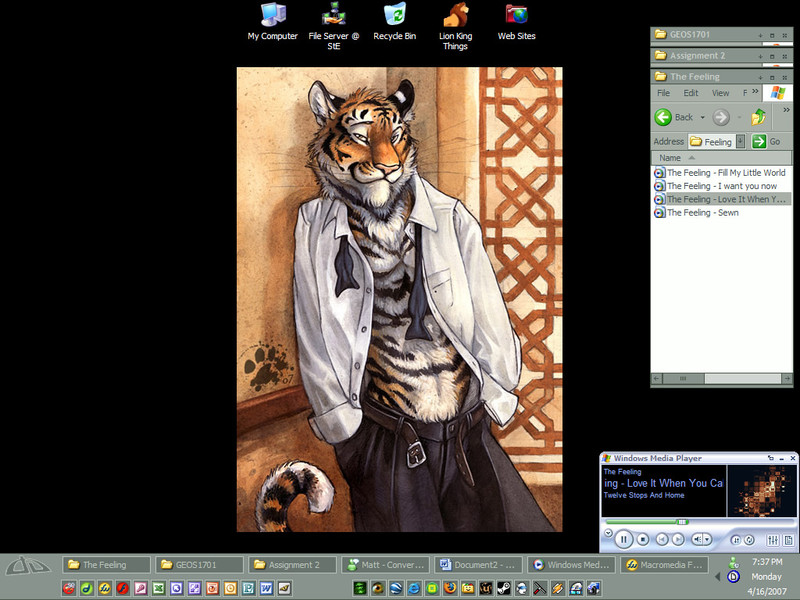Click the greyed Forward arrow in Explorer
The width and height of the screenshot is (800, 600).
point(721,117)
